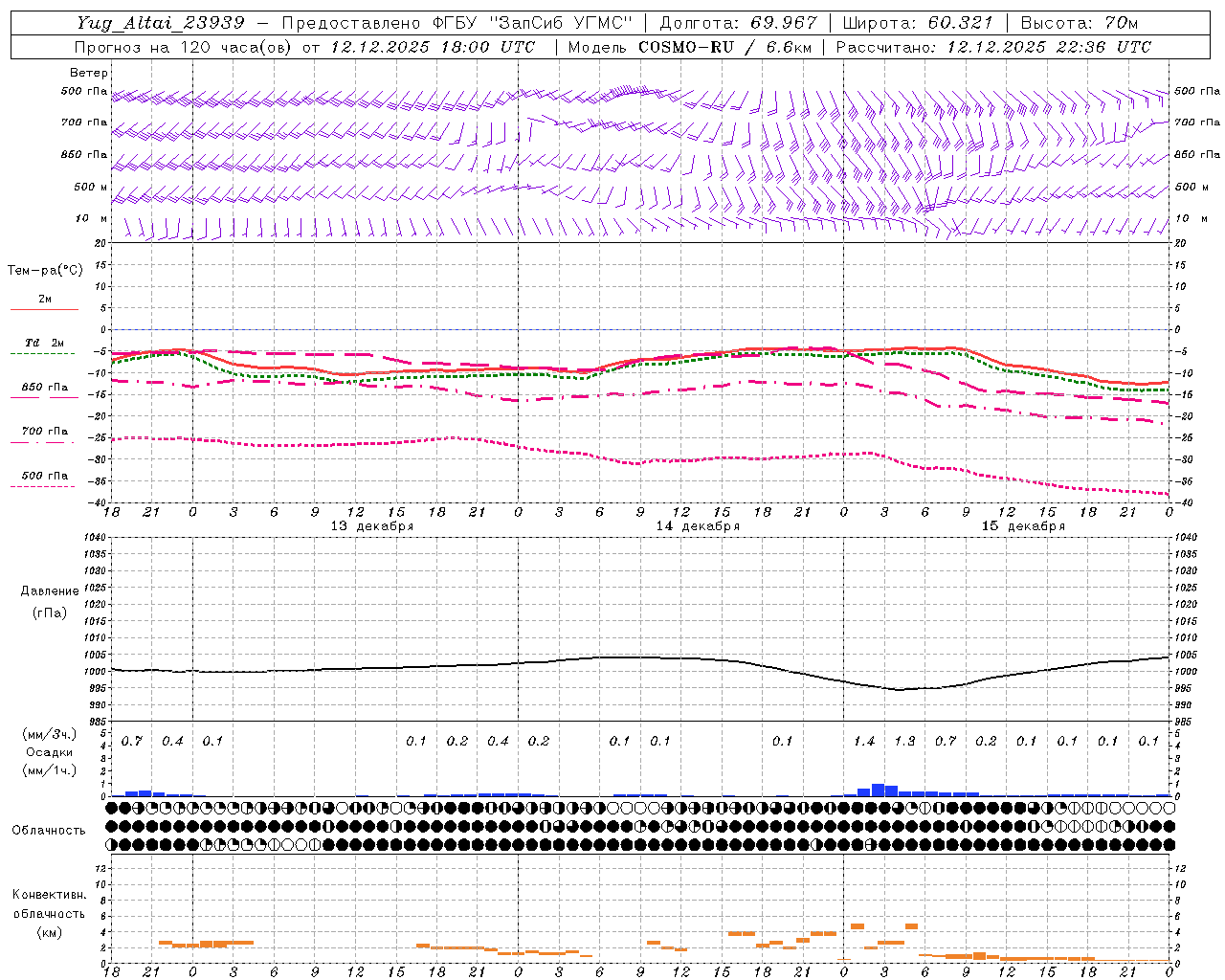The width and height of the screenshot is (1225, 980).
Task: Click the '500 м' wind level label on left
Action: click(91, 188)
